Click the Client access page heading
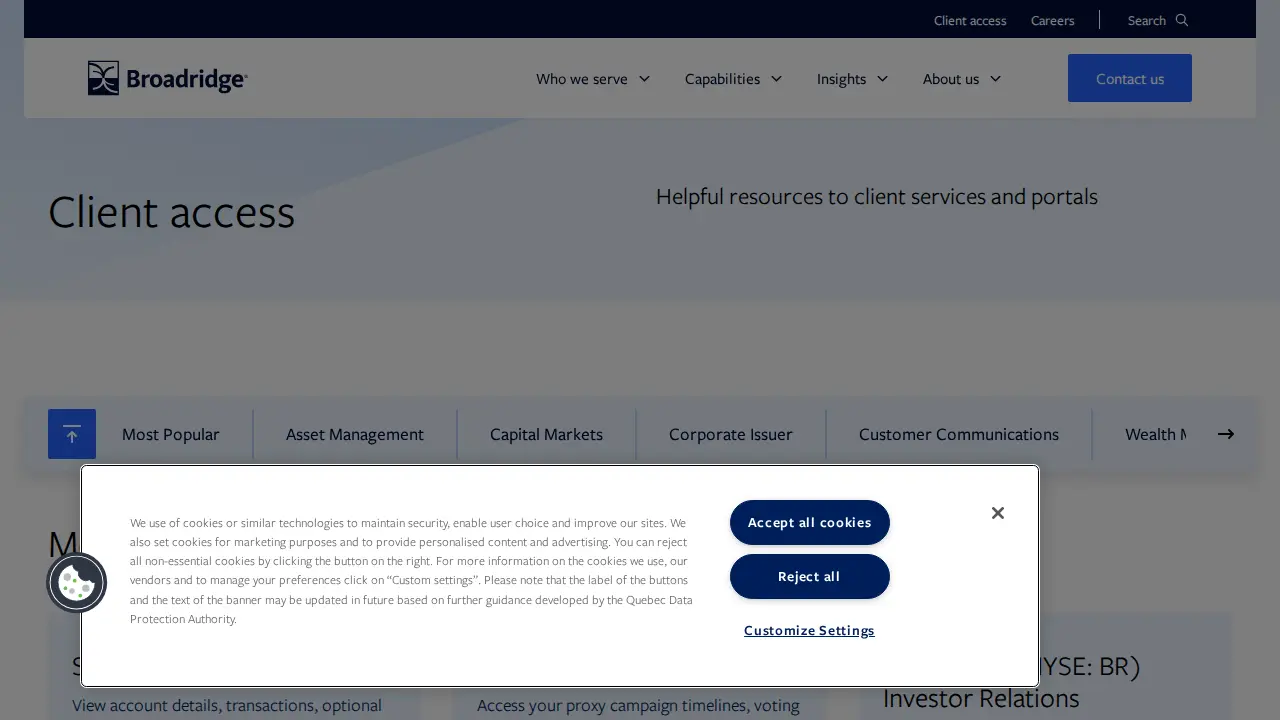 tap(172, 212)
